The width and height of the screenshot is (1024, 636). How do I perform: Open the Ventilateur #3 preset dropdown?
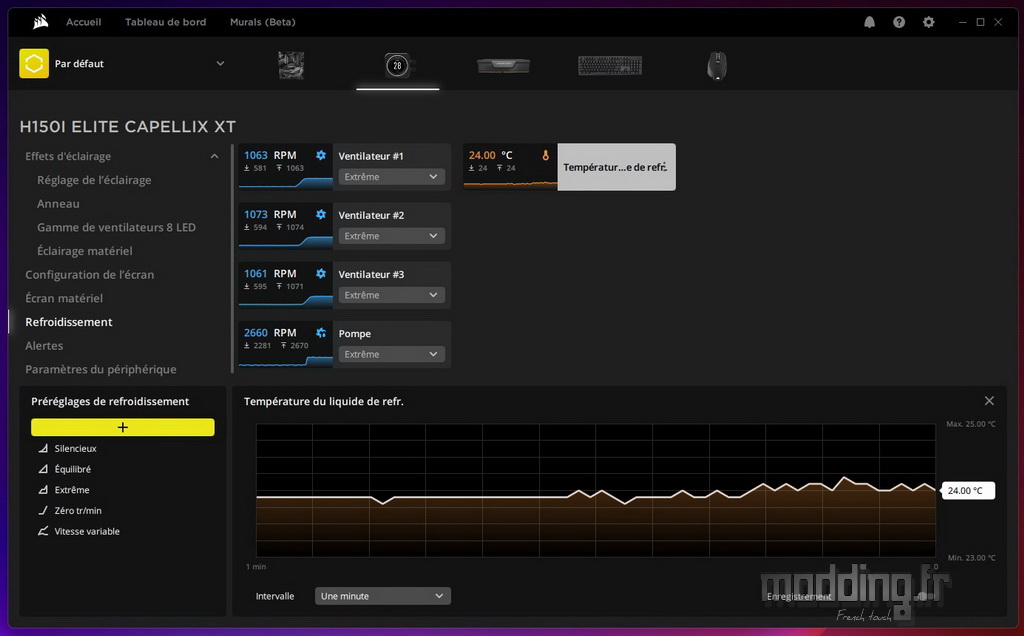(x=391, y=295)
